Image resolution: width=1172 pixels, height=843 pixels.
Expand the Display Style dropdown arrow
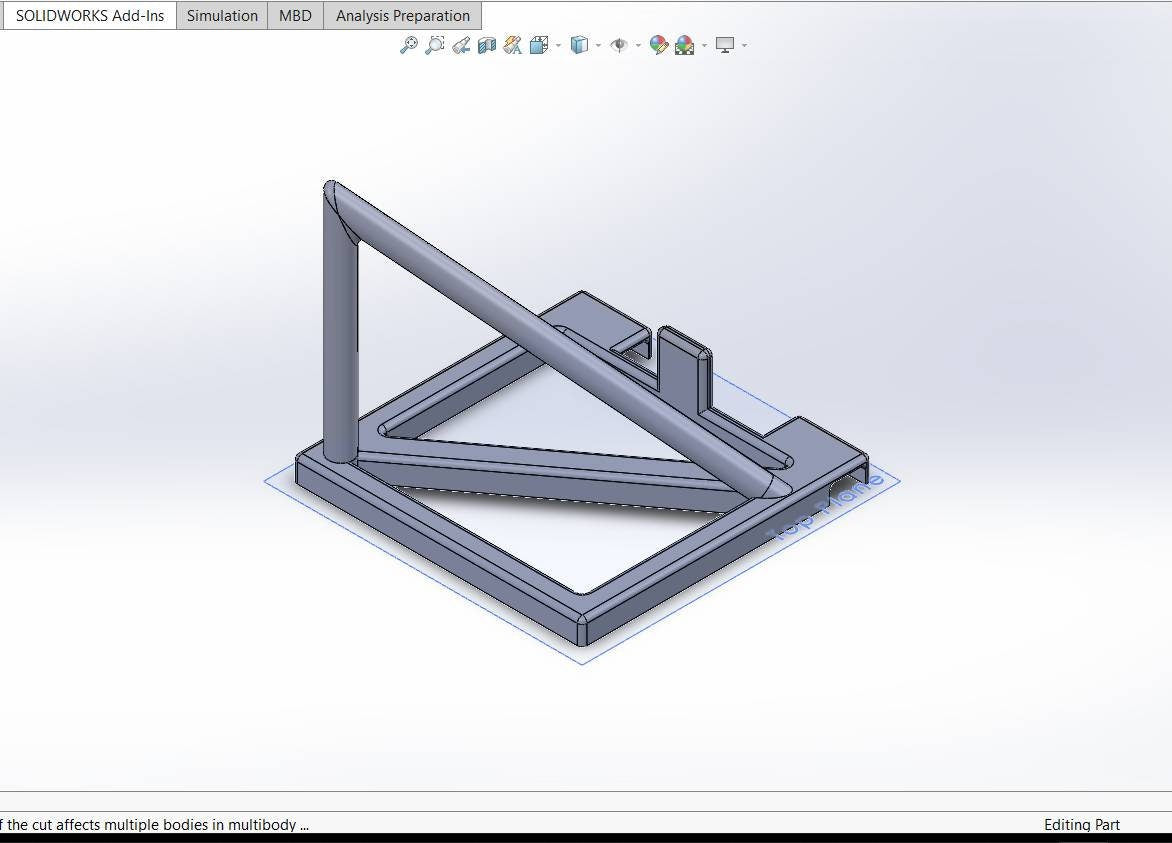(x=598, y=46)
